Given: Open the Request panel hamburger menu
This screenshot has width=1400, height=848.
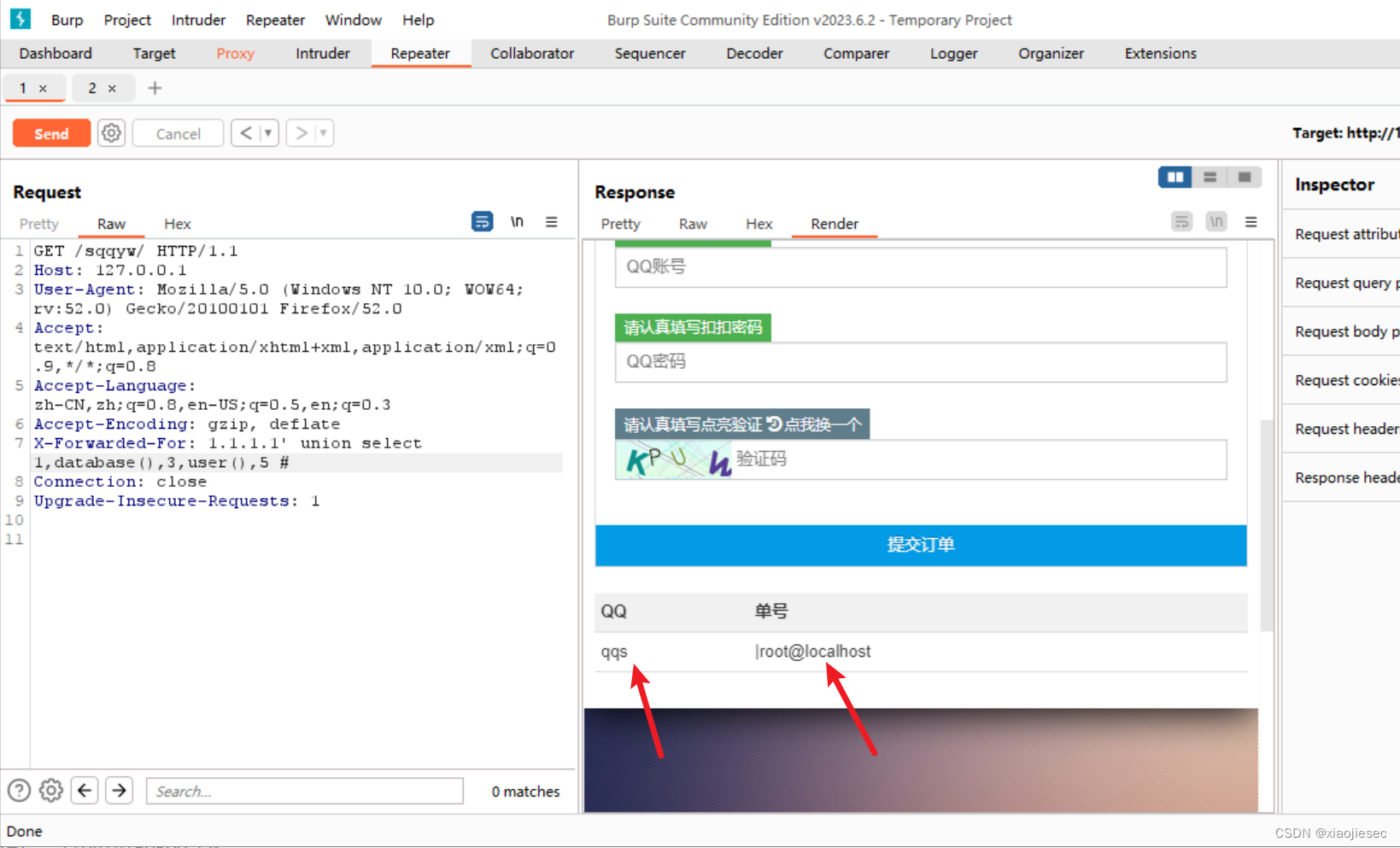Looking at the screenshot, I should click(x=552, y=221).
